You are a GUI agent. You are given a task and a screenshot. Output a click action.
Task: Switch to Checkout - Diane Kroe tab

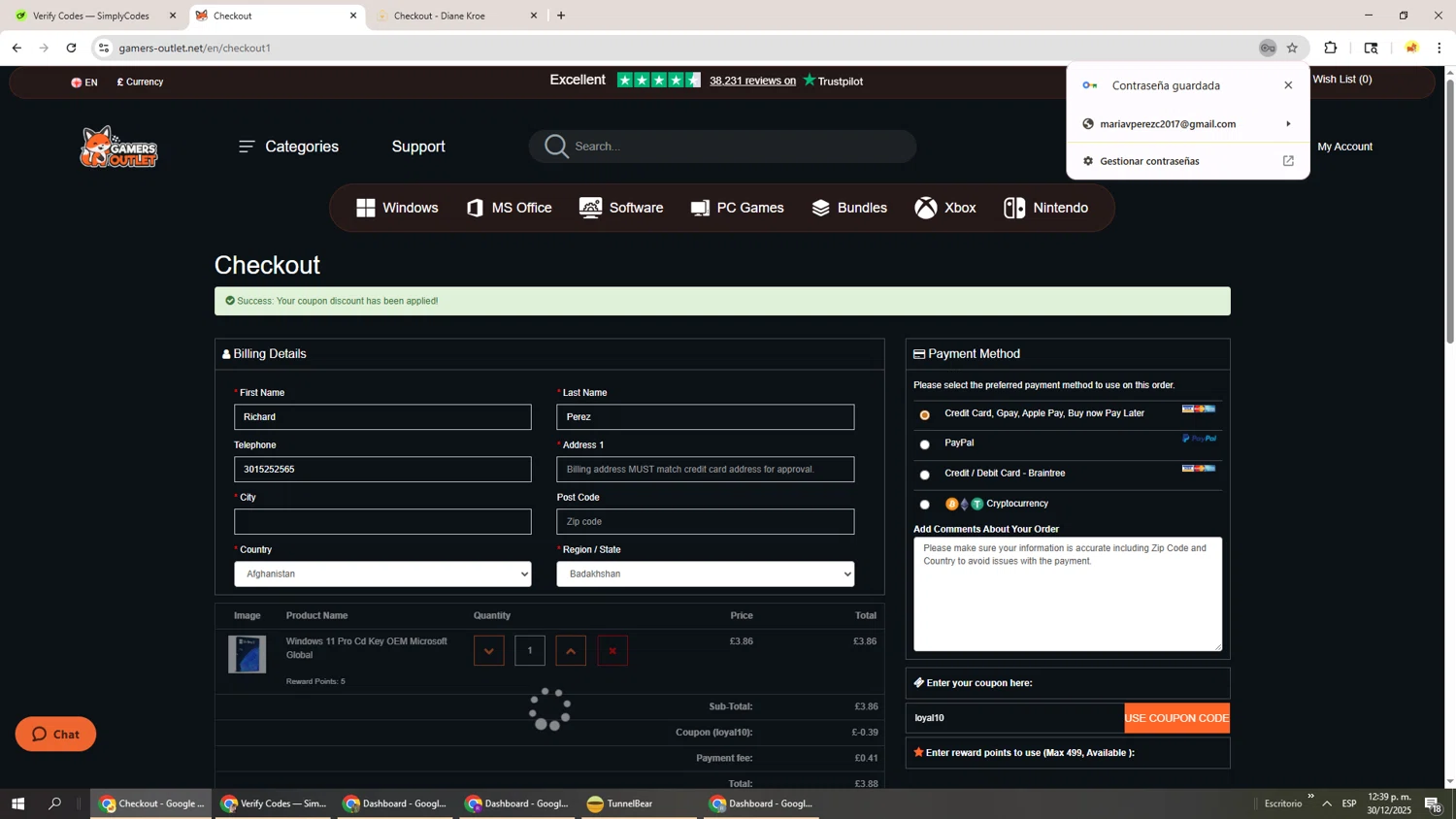(x=456, y=16)
